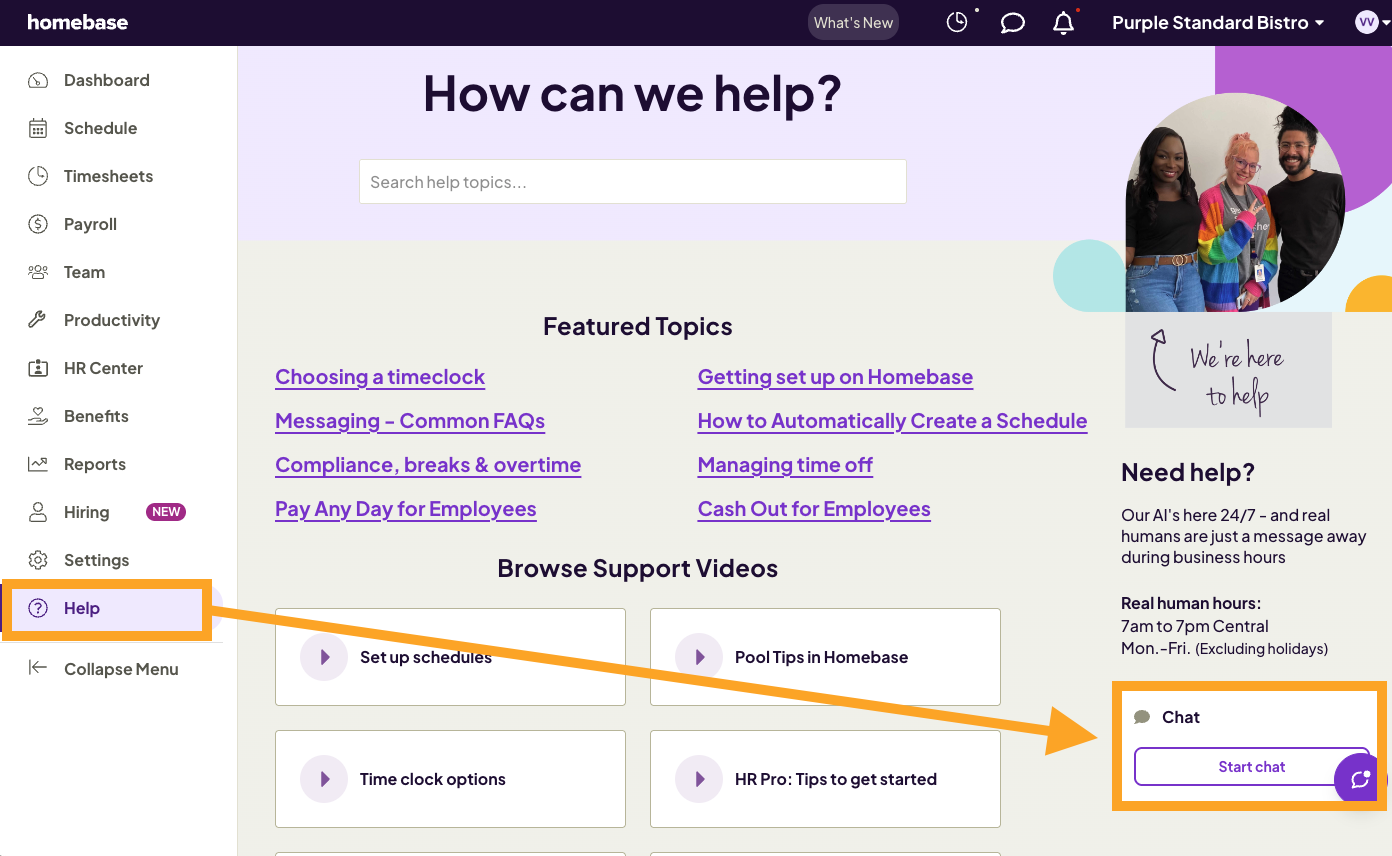Open Timesheets via the clock icon
The width and height of the screenshot is (1392, 856).
tap(36, 176)
